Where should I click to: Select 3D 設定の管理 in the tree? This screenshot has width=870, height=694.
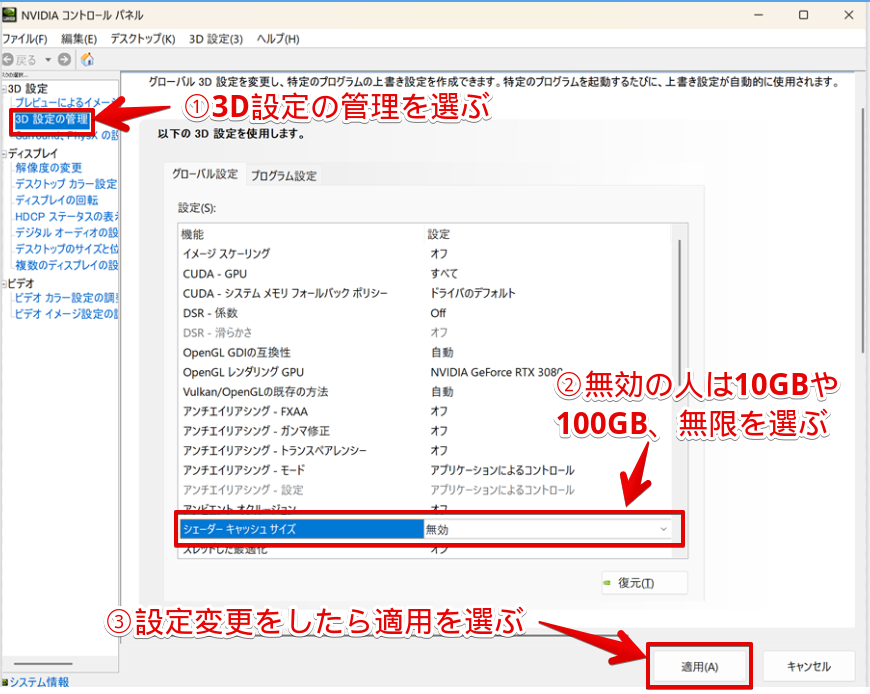click(x=52, y=119)
